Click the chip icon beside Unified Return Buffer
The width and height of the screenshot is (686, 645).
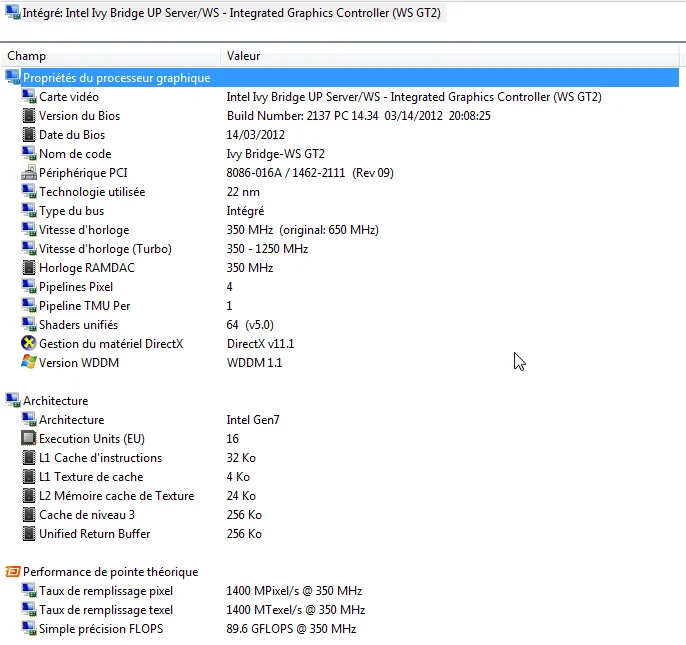pyautogui.click(x=29, y=533)
